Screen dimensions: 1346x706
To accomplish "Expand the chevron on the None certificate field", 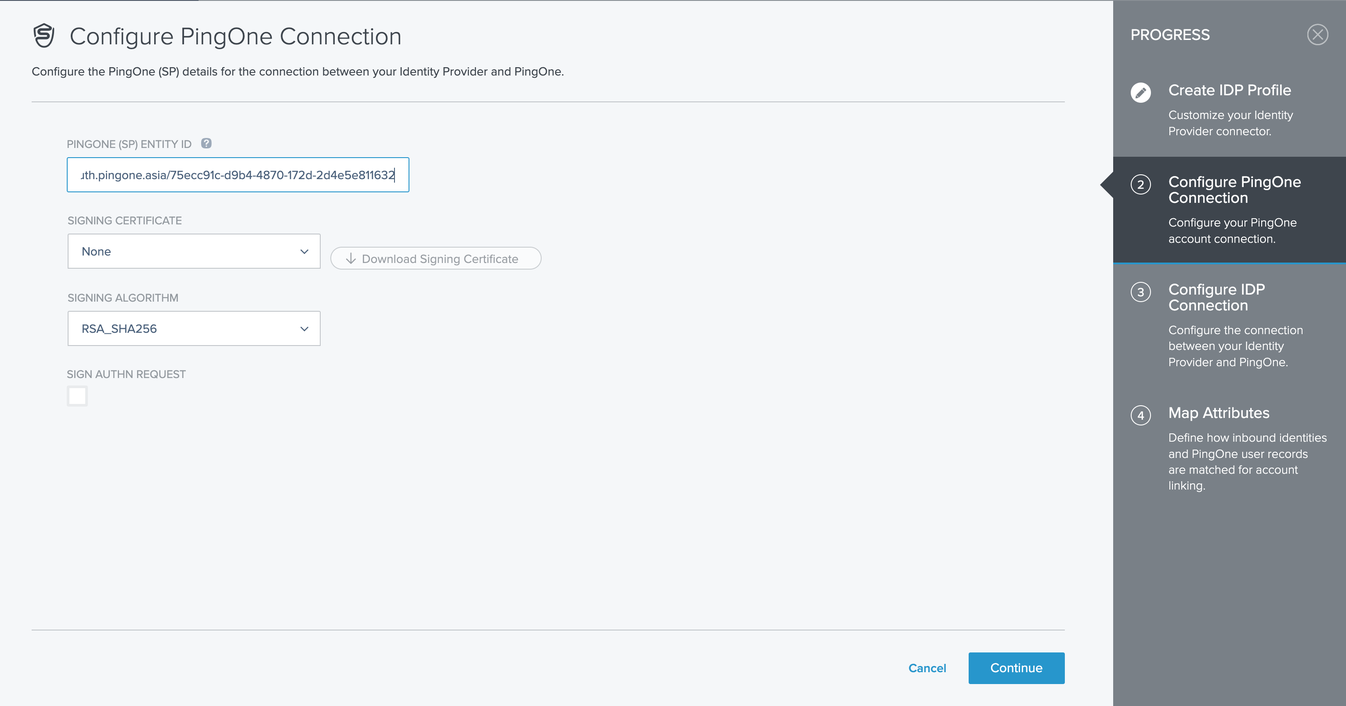I will [x=304, y=251].
